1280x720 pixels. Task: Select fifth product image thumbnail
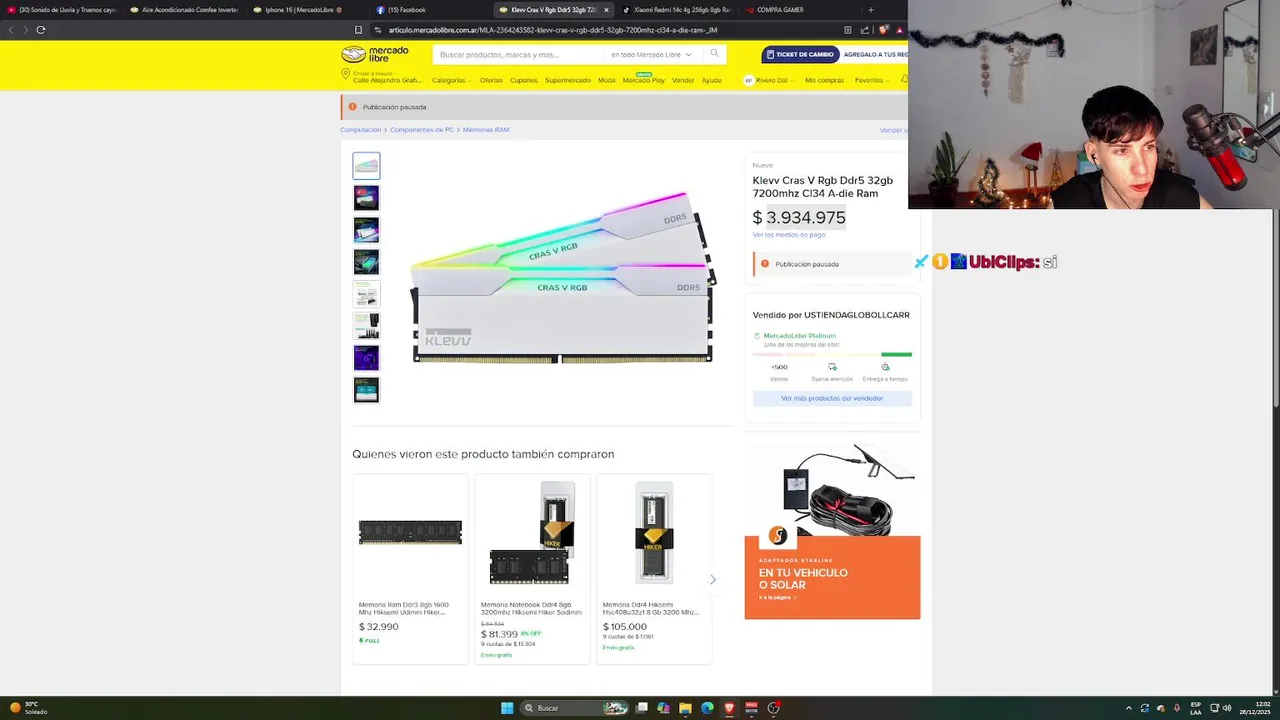click(x=366, y=294)
